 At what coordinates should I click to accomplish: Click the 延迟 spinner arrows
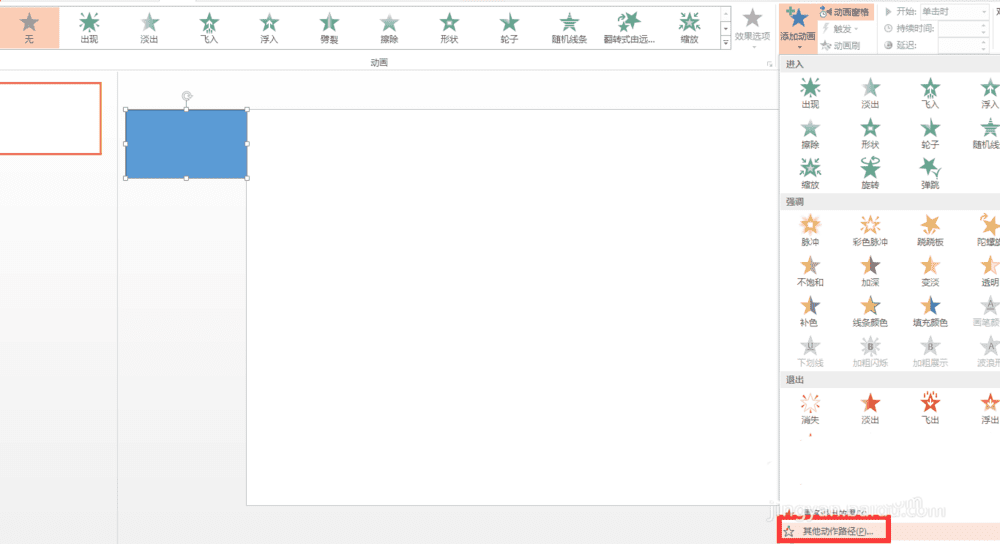pyautogui.click(x=985, y=45)
